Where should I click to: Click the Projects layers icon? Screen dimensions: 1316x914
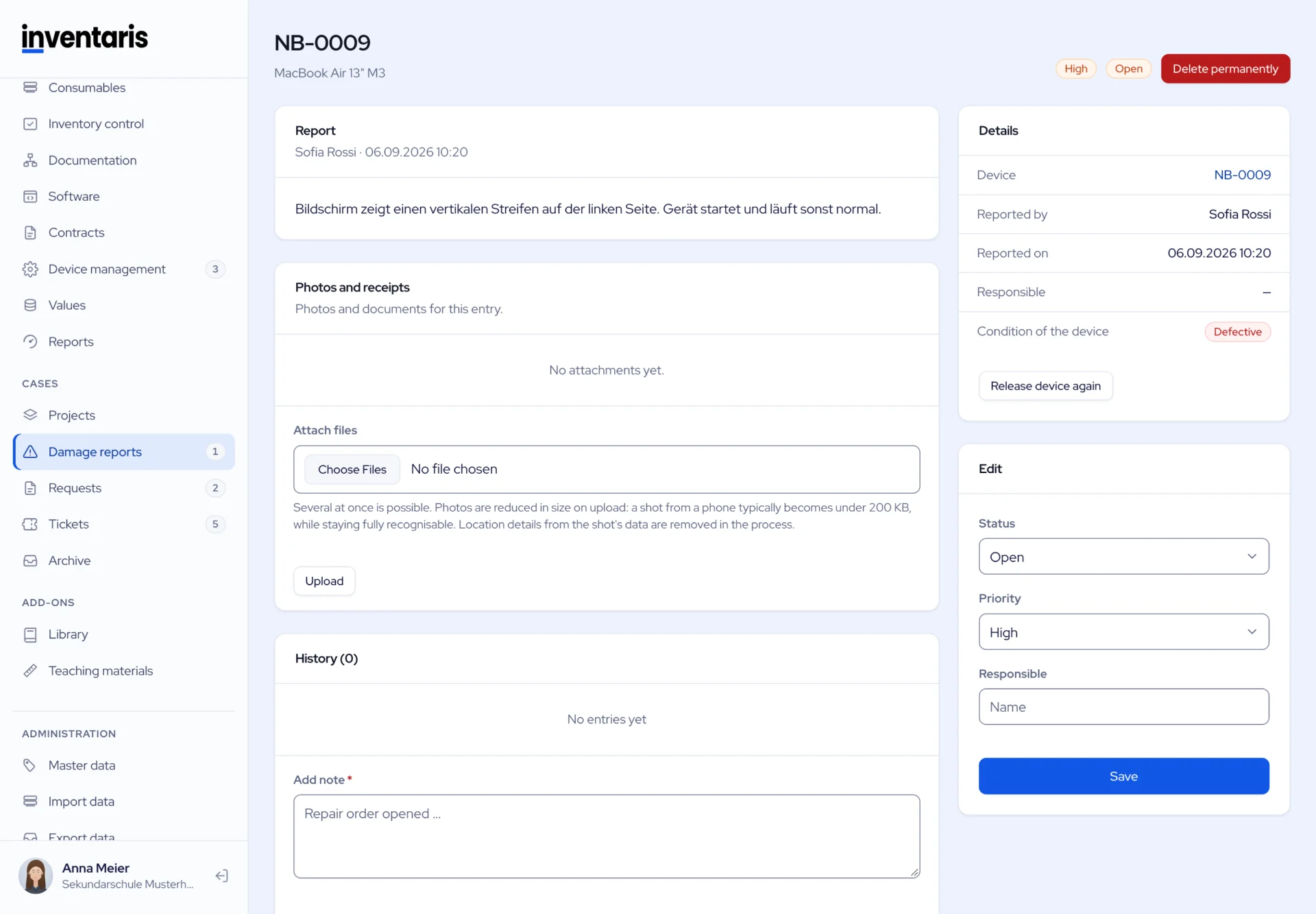point(30,416)
